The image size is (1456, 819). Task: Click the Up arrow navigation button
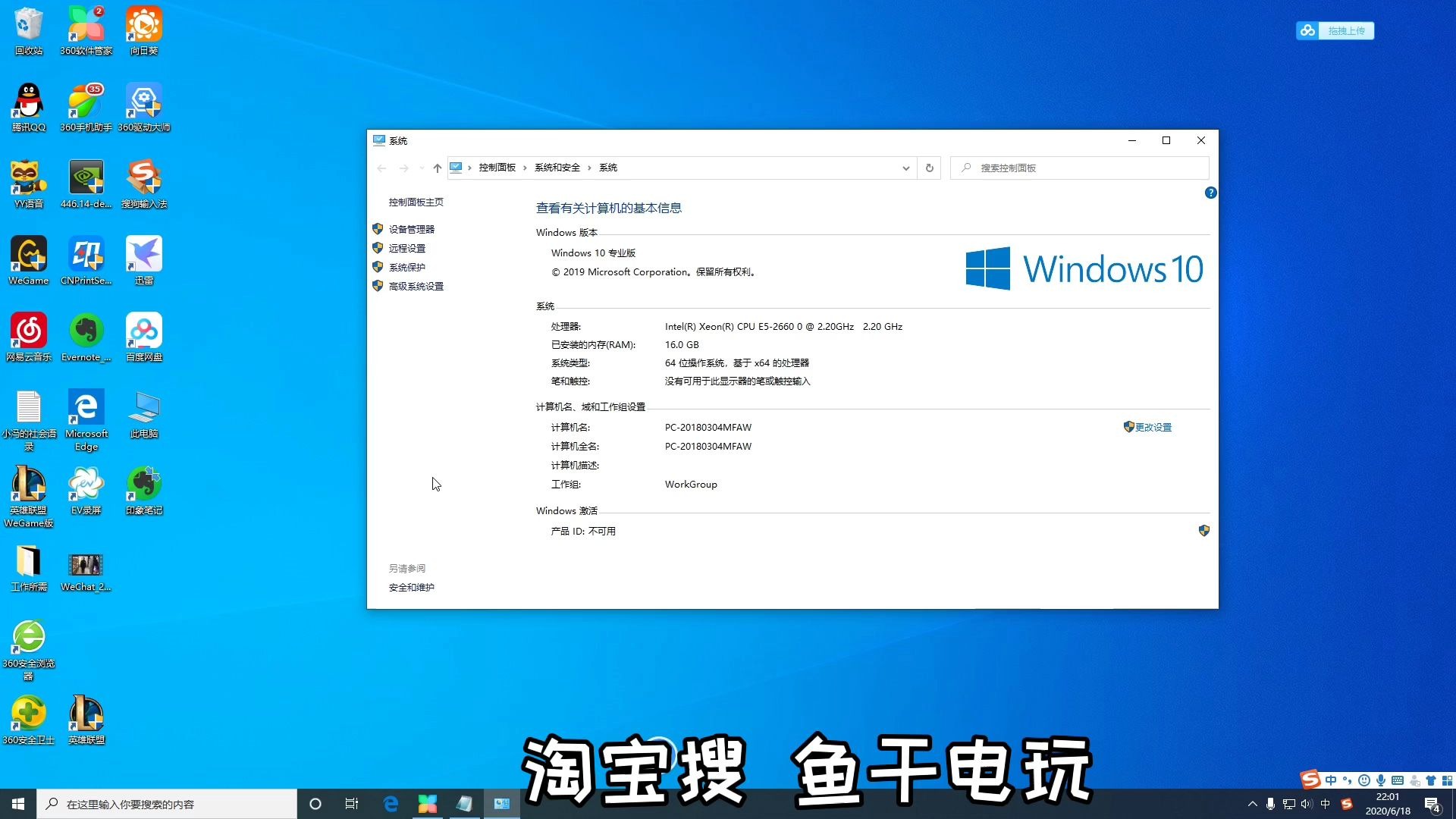point(437,168)
